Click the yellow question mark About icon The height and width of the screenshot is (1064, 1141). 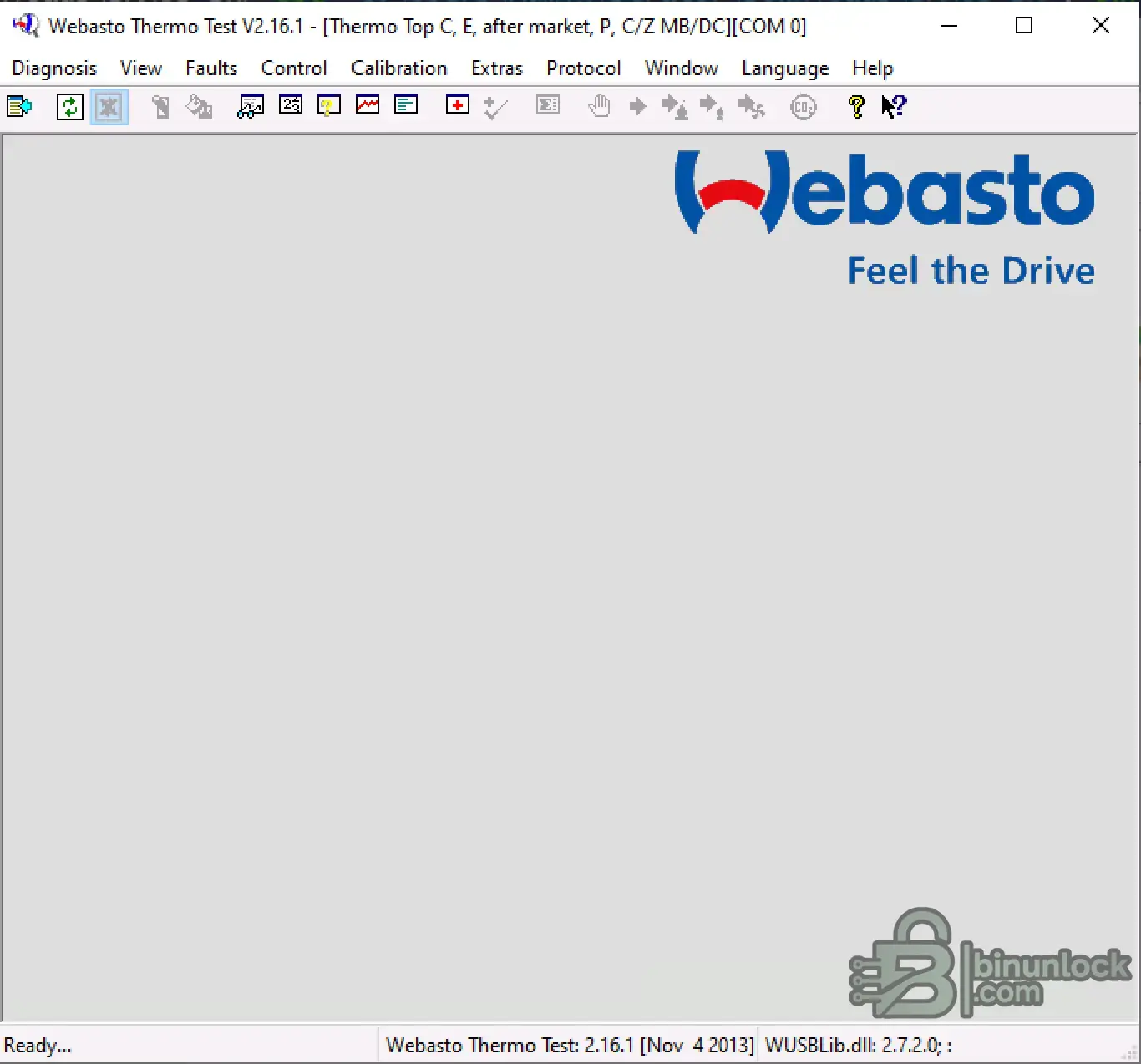click(x=856, y=107)
